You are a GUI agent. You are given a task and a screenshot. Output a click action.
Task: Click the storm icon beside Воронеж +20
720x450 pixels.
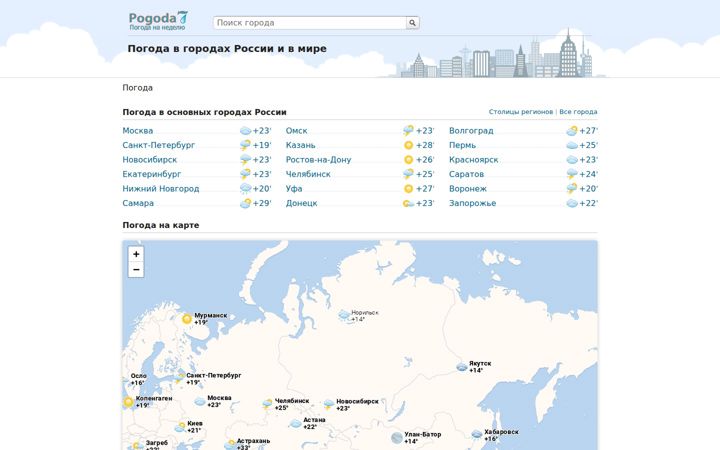click(x=572, y=189)
